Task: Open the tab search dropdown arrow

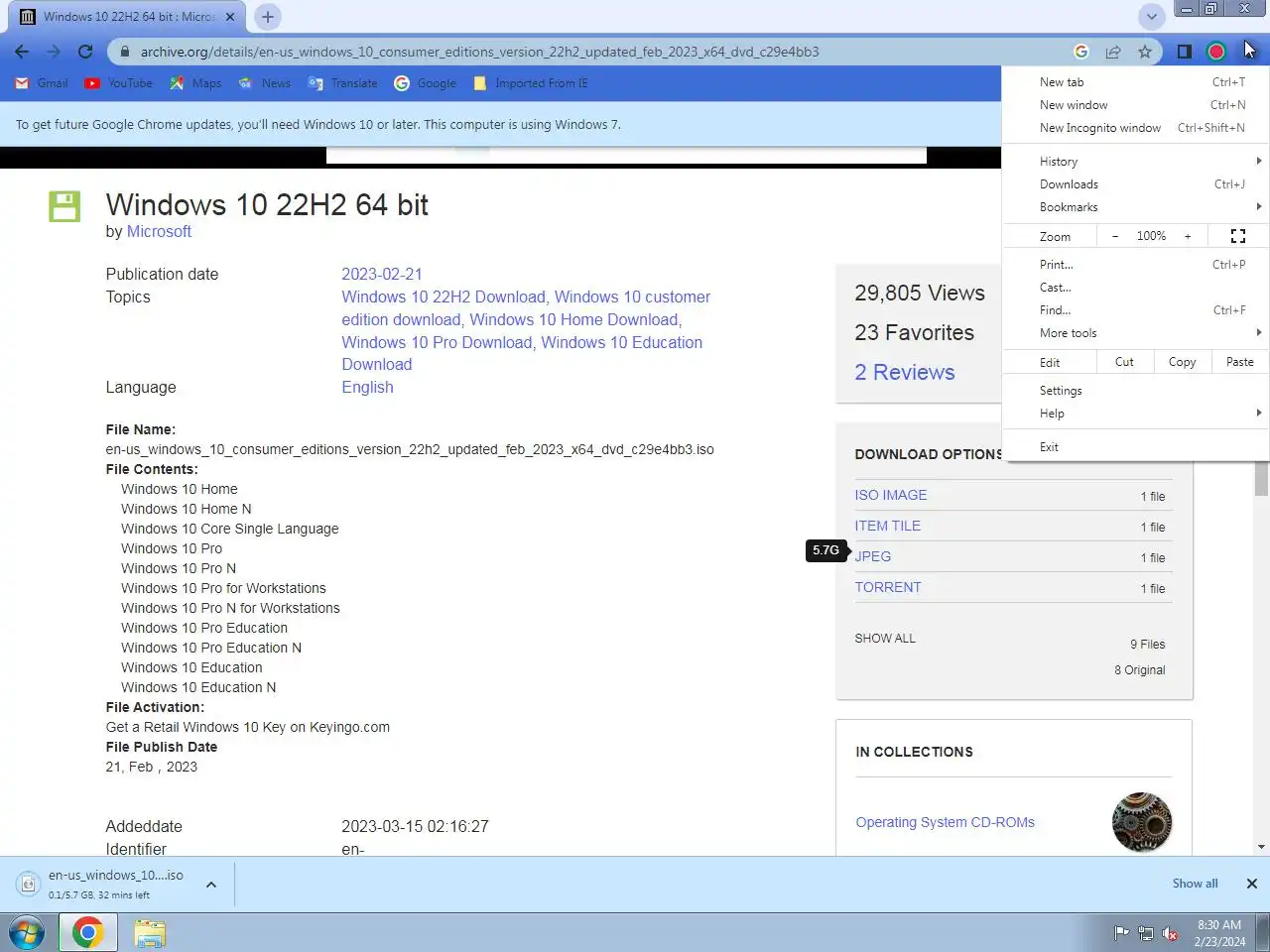Action: (x=1152, y=17)
